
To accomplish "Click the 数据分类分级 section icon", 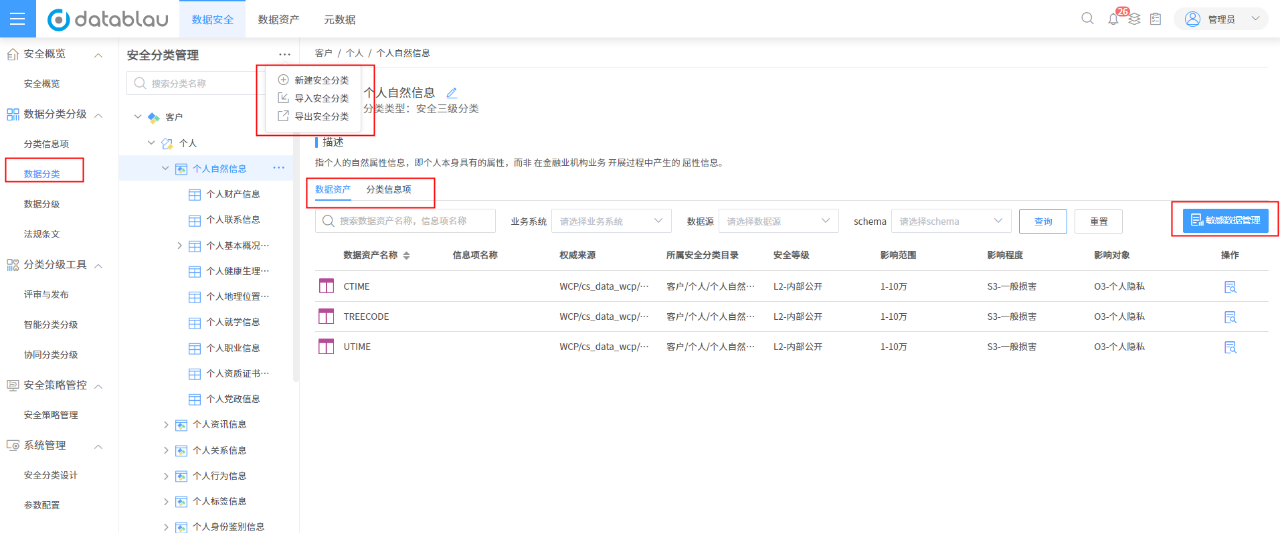I will (13, 114).
